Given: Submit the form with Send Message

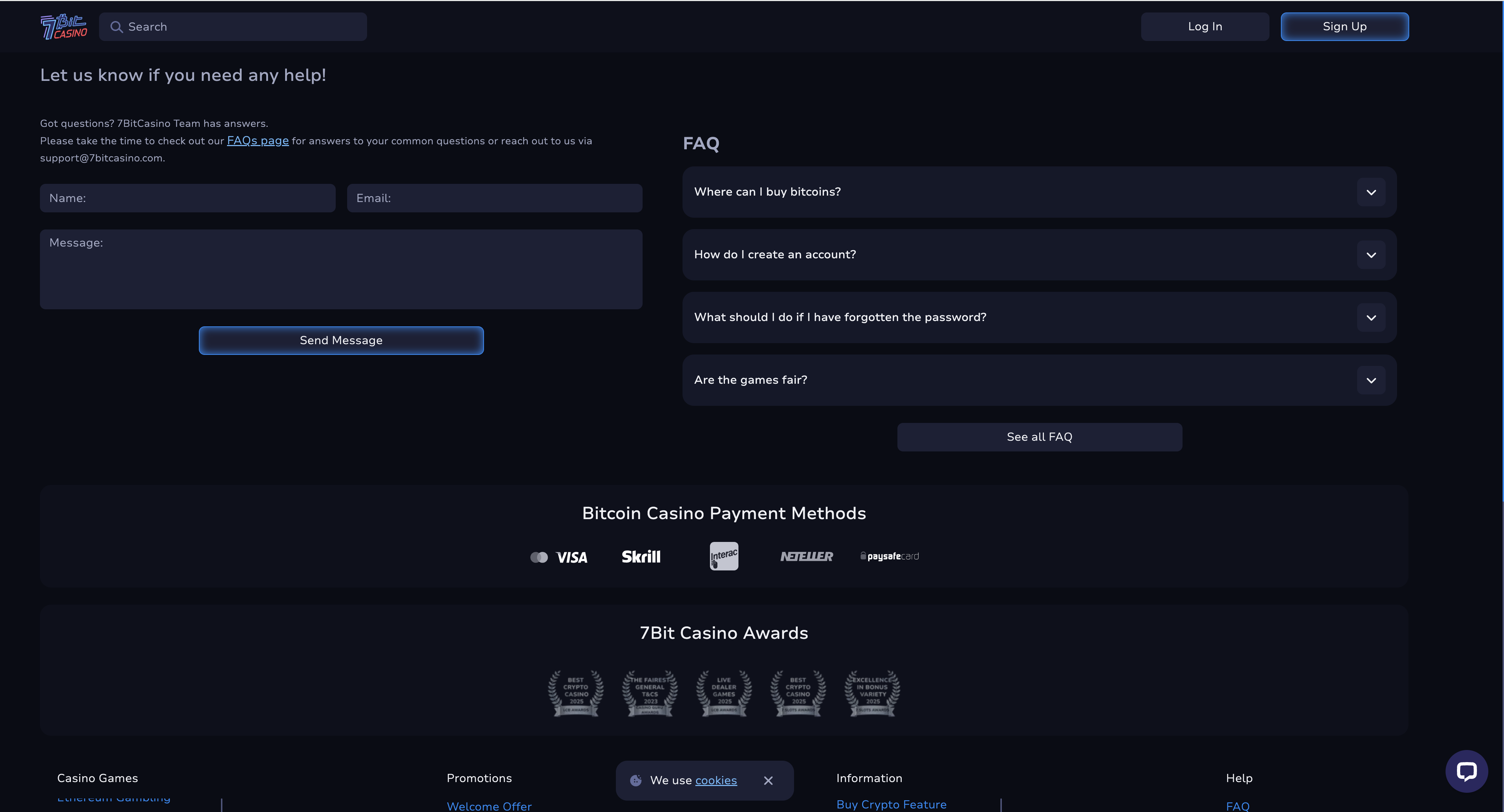Looking at the screenshot, I should tap(341, 340).
